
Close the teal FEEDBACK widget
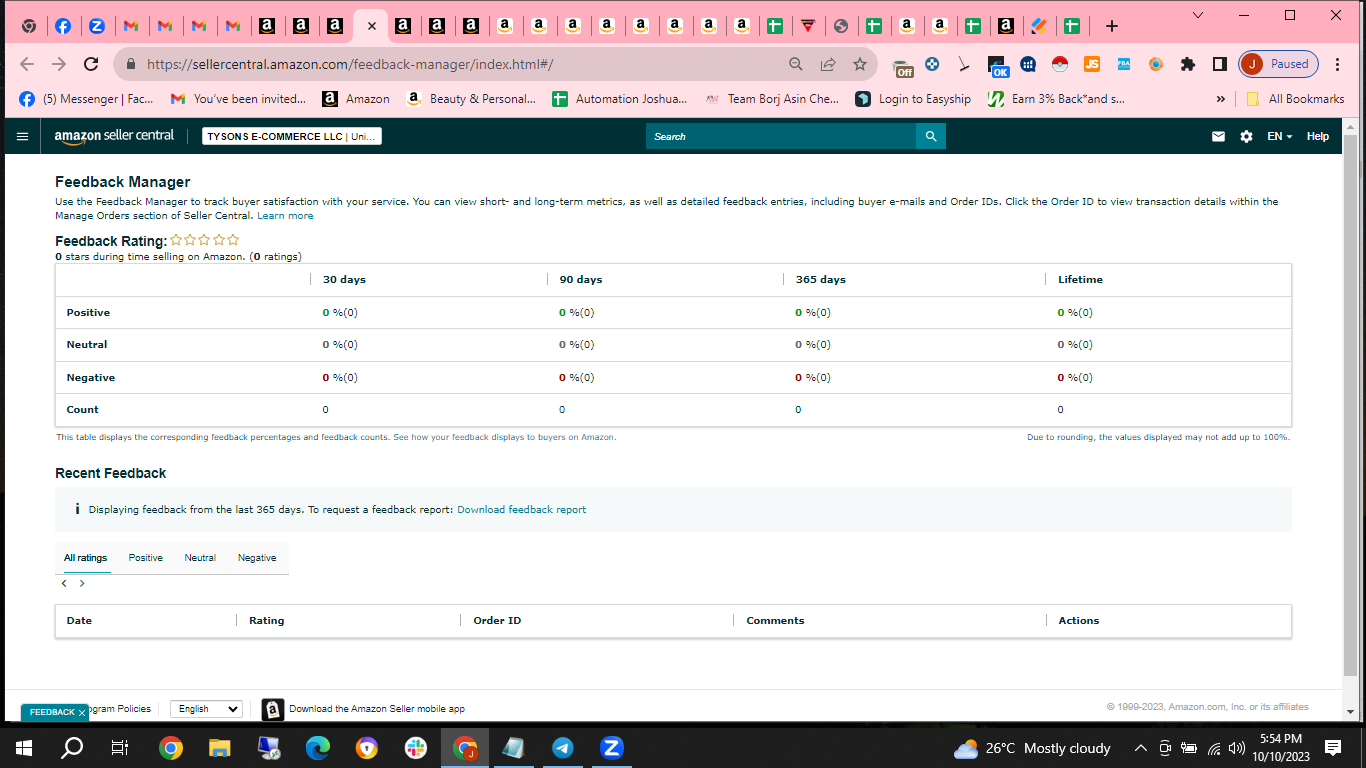click(82, 712)
